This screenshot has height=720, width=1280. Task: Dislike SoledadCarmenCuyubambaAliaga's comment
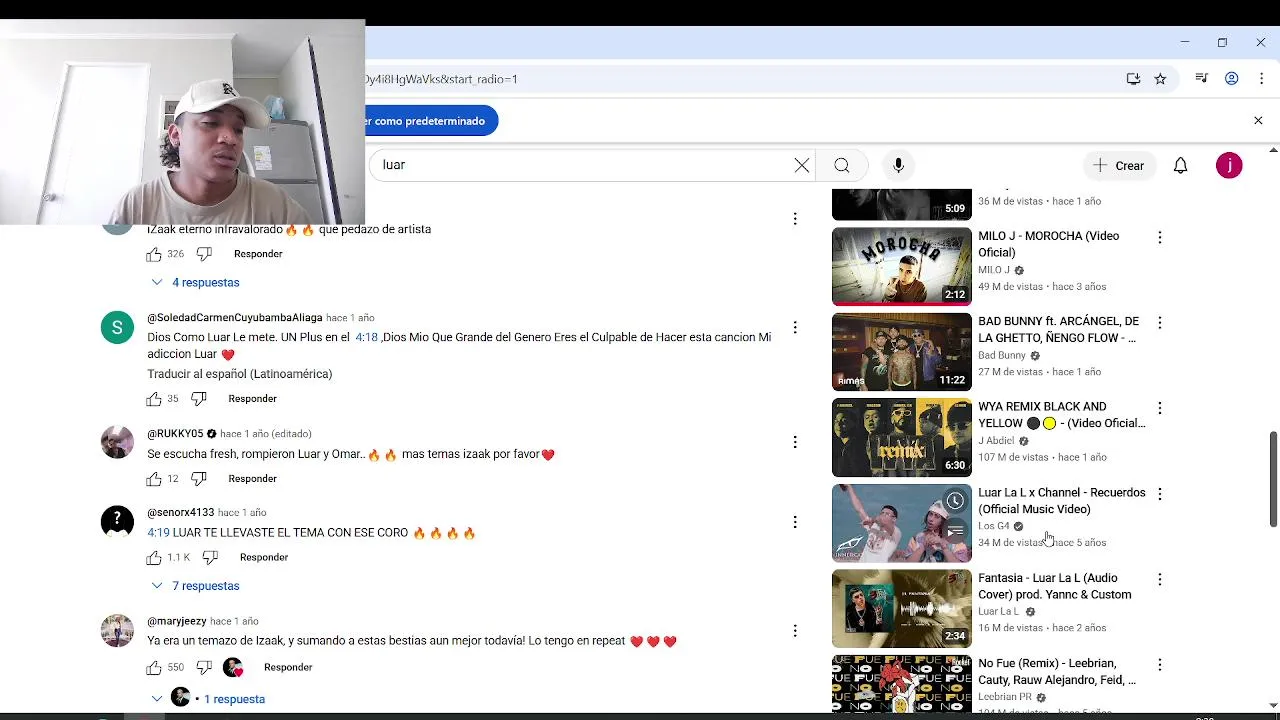coord(198,399)
